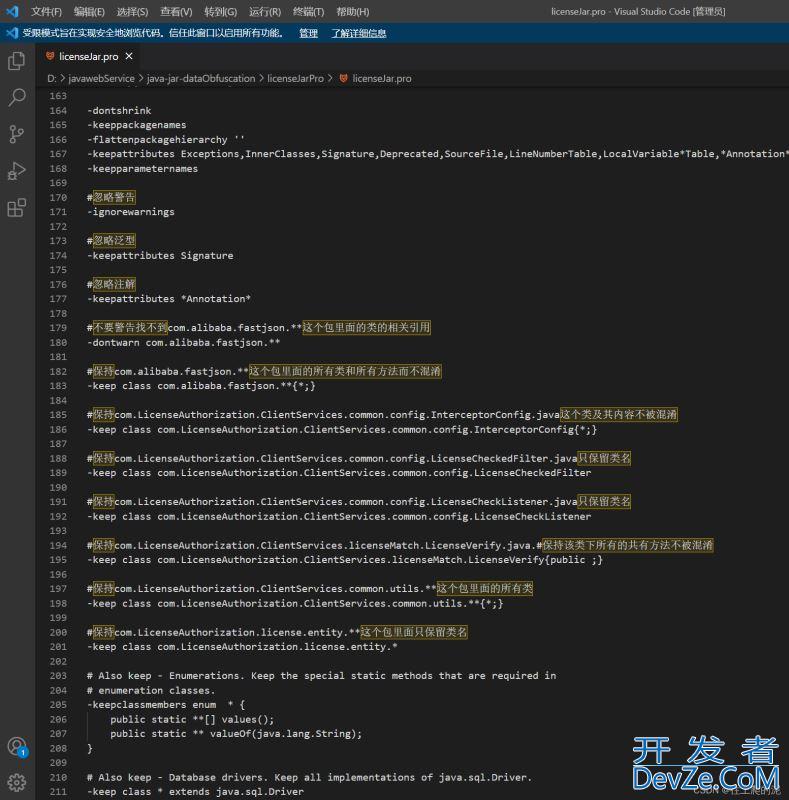This screenshot has height=800, width=789.
Task: Click the keep class license.entity line
Action: 242,647
